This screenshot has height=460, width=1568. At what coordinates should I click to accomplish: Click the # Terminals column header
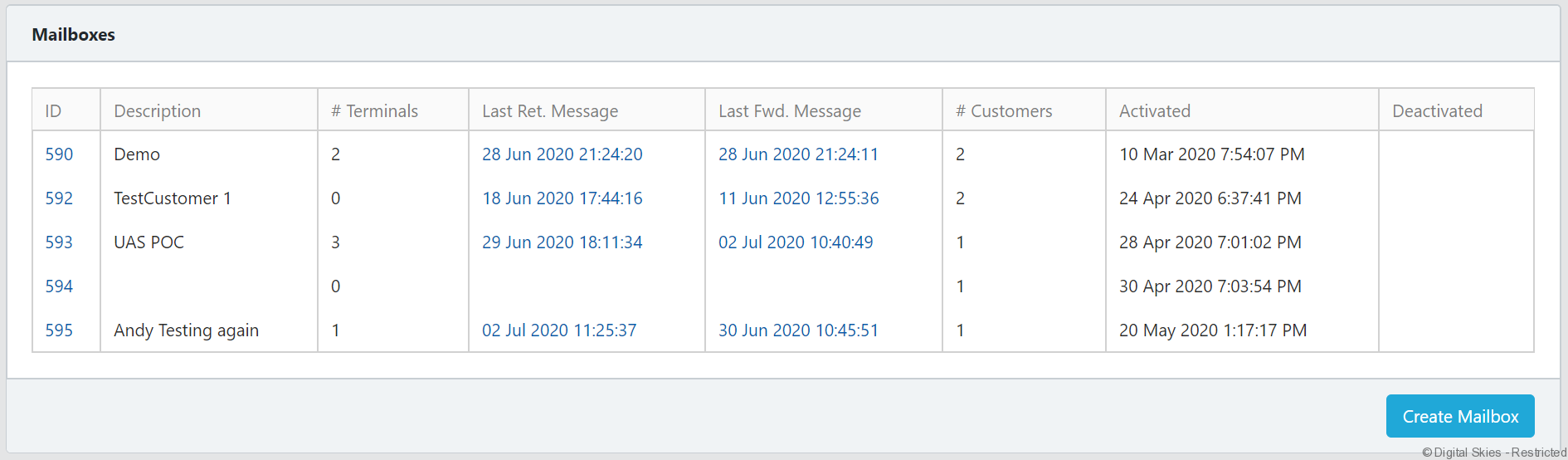tap(374, 111)
